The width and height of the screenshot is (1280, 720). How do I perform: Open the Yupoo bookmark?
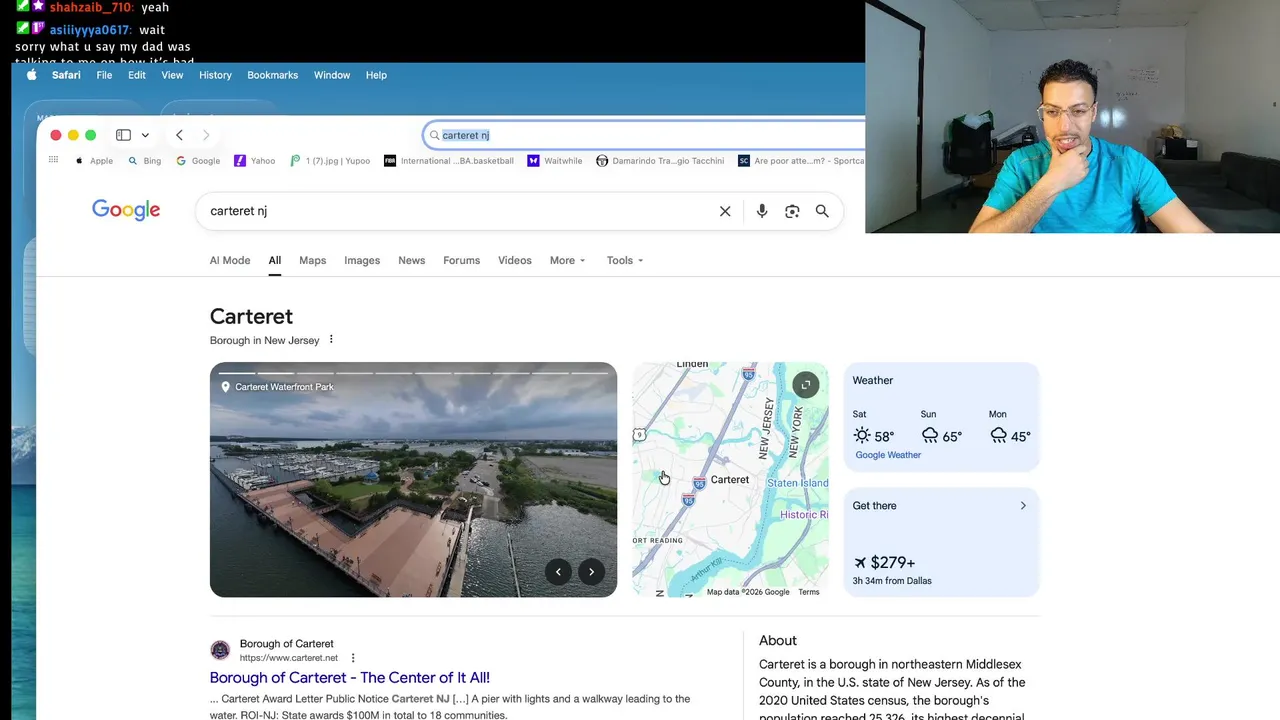point(330,160)
